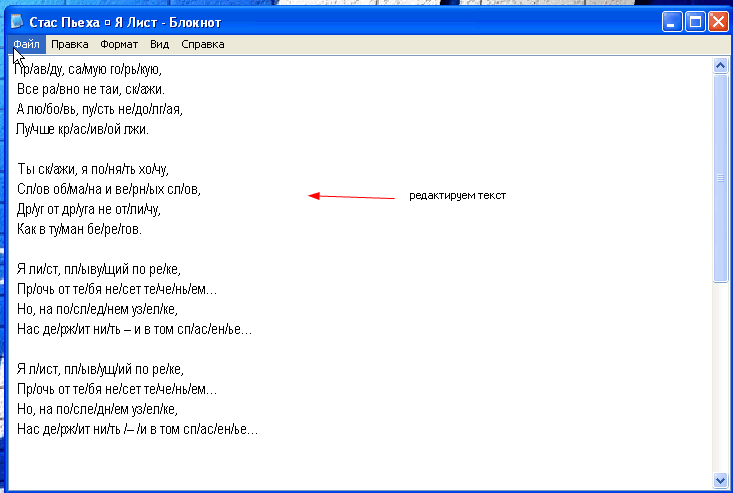Click the line 'Но, на по/сл/ед/нем уз/ел/ке,'
The width and height of the screenshot is (733, 493).
pos(97,309)
